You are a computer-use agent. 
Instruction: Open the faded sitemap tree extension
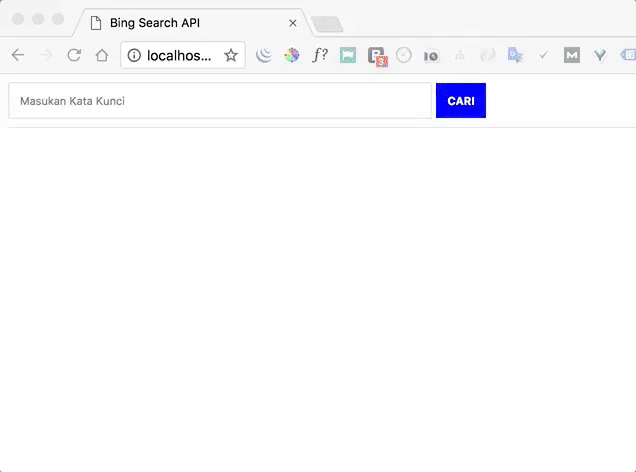(460, 55)
